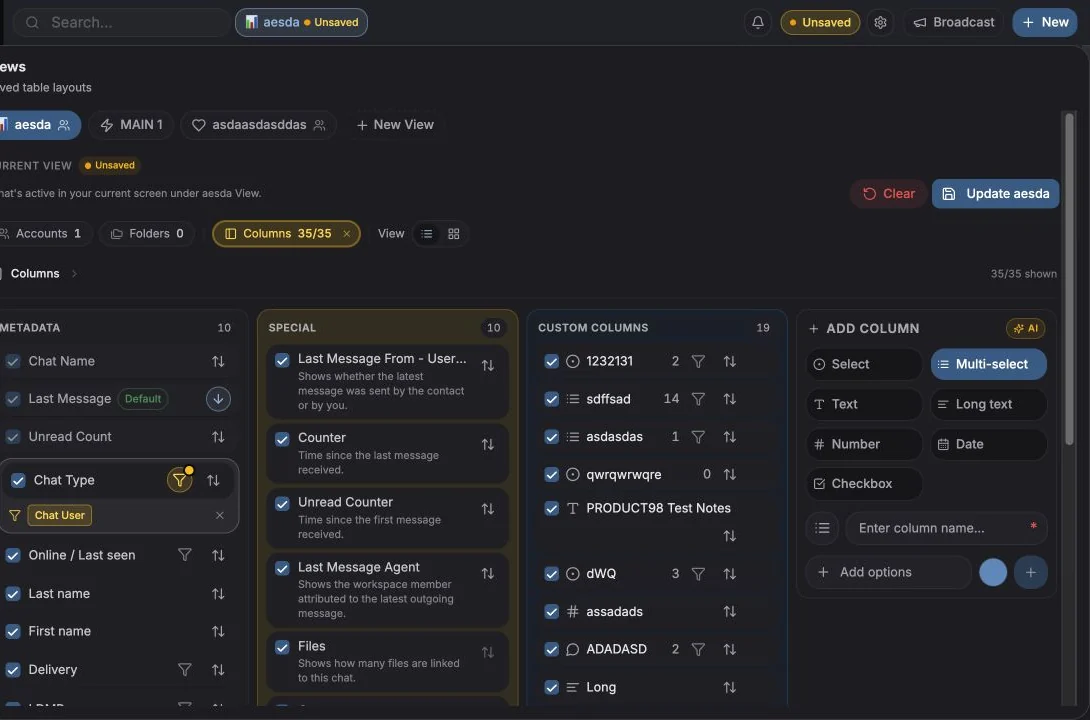Screen dimensions: 1090x720
Task: Click the Unsaved status pill in top bar
Action: (x=820, y=22)
